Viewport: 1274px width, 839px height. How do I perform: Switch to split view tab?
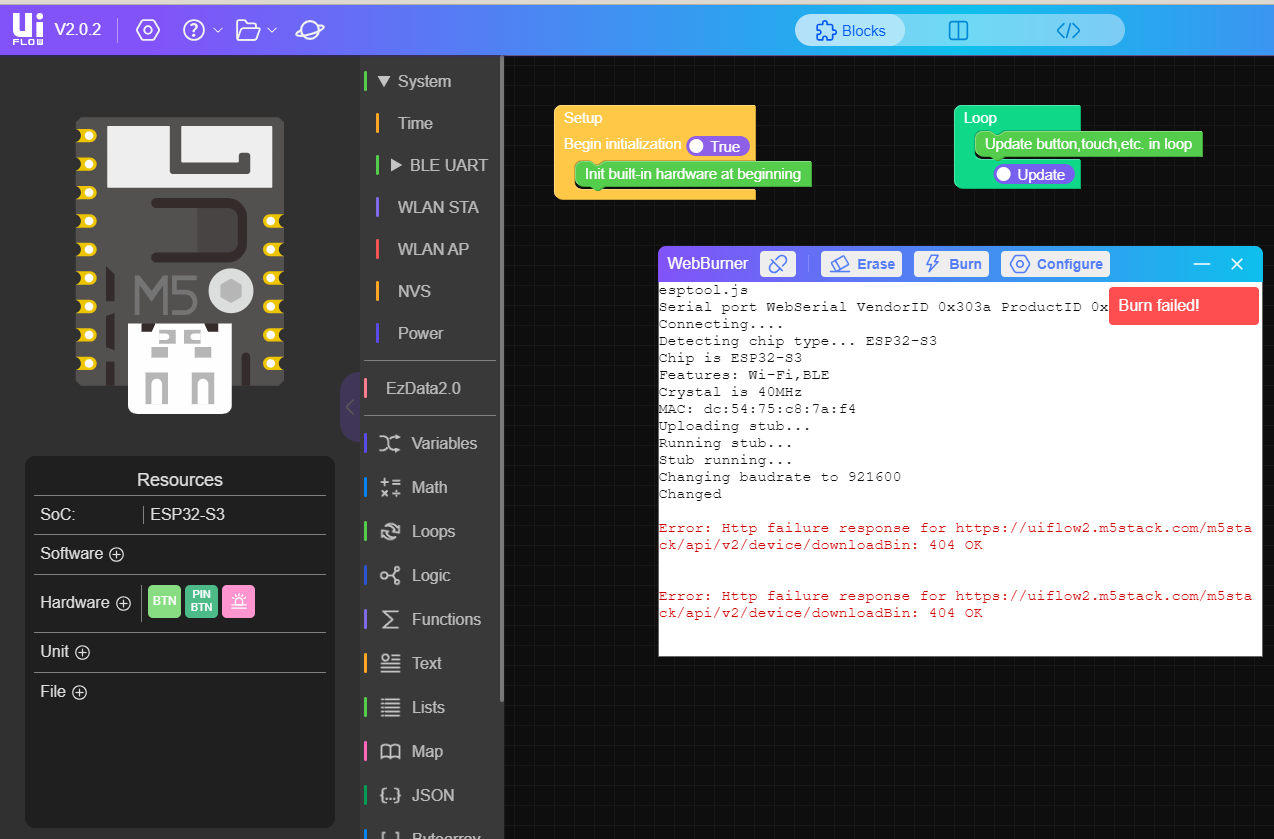958,31
